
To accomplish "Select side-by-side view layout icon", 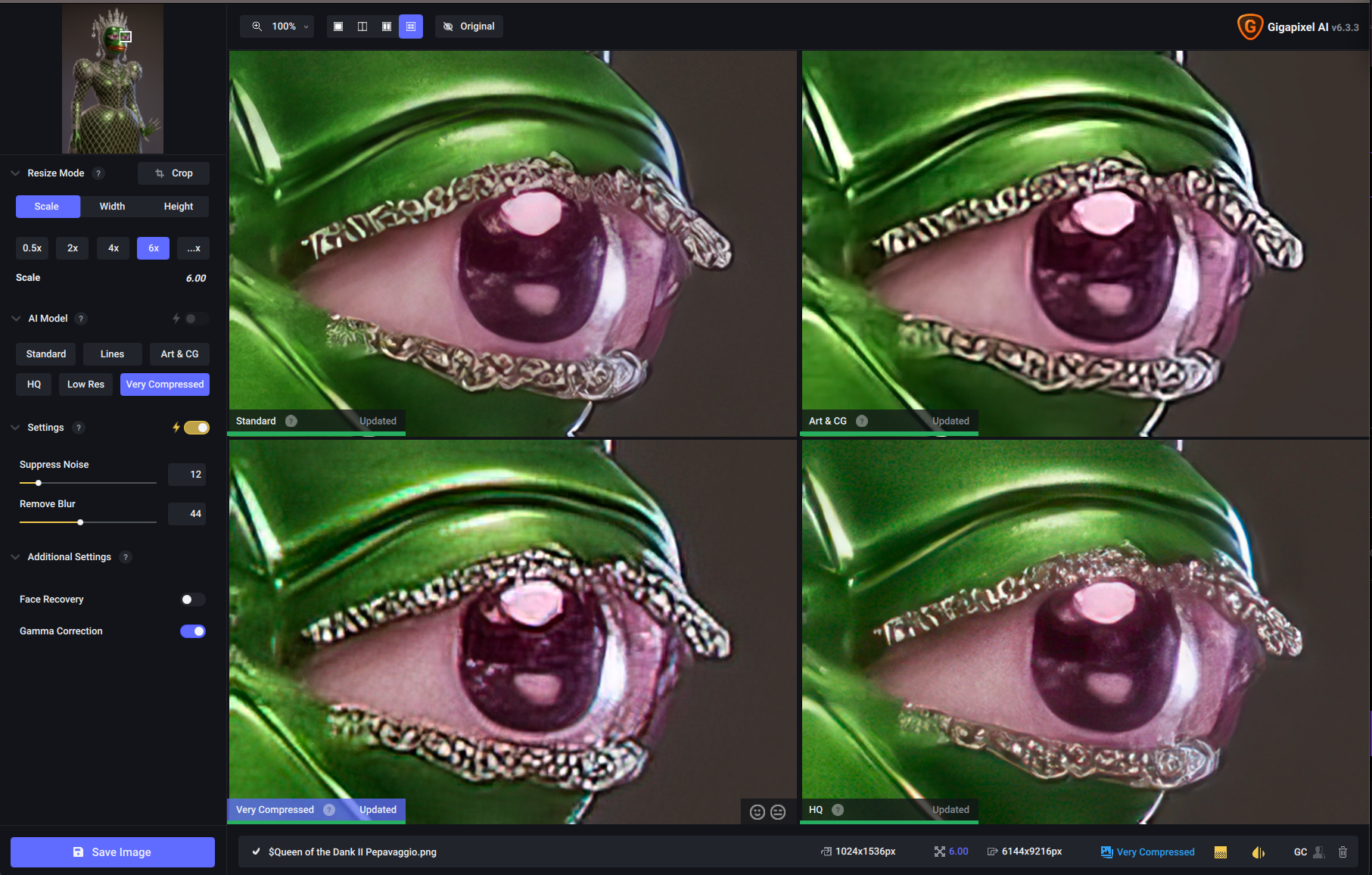I will click(x=387, y=26).
